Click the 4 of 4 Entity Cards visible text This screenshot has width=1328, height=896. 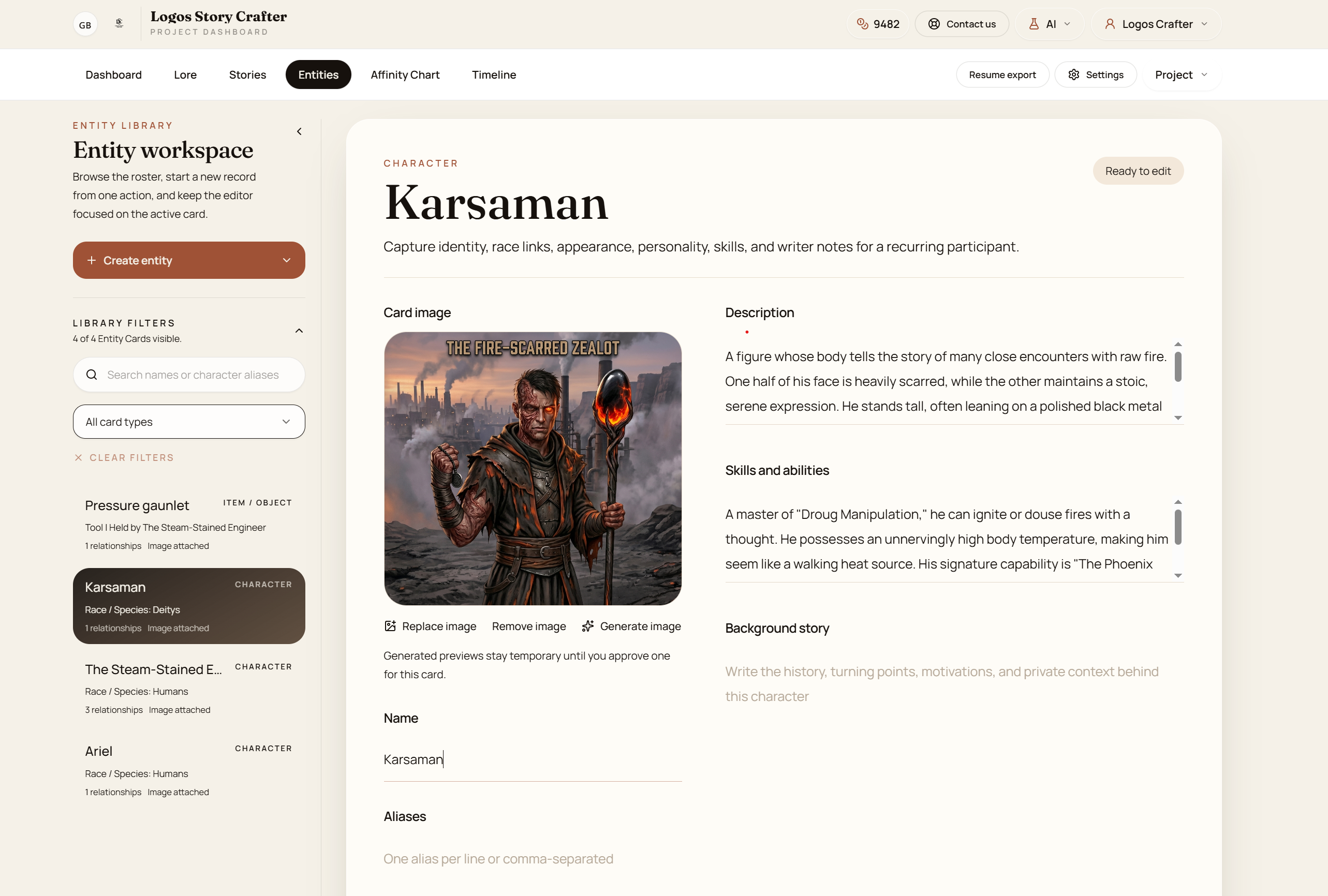tap(127, 339)
